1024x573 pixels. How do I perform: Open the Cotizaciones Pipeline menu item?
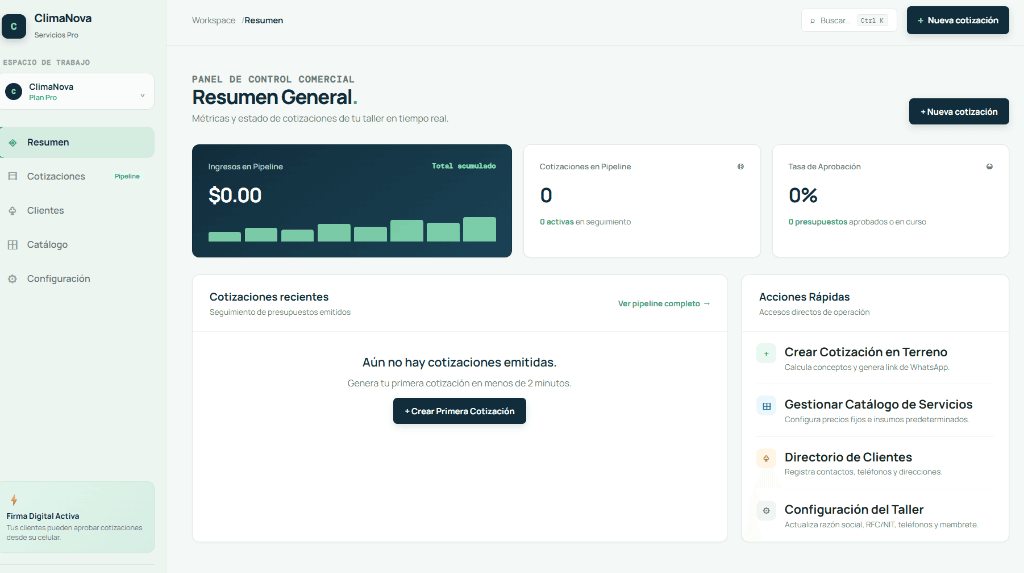click(77, 176)
